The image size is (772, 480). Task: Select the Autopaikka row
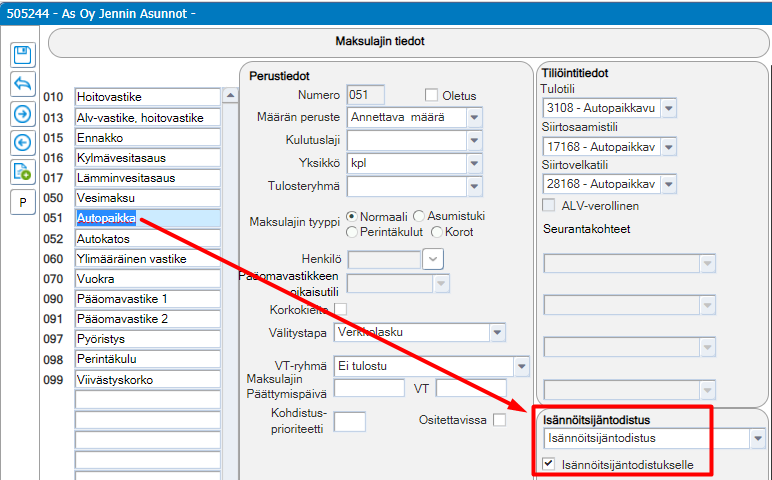point(147,218)
